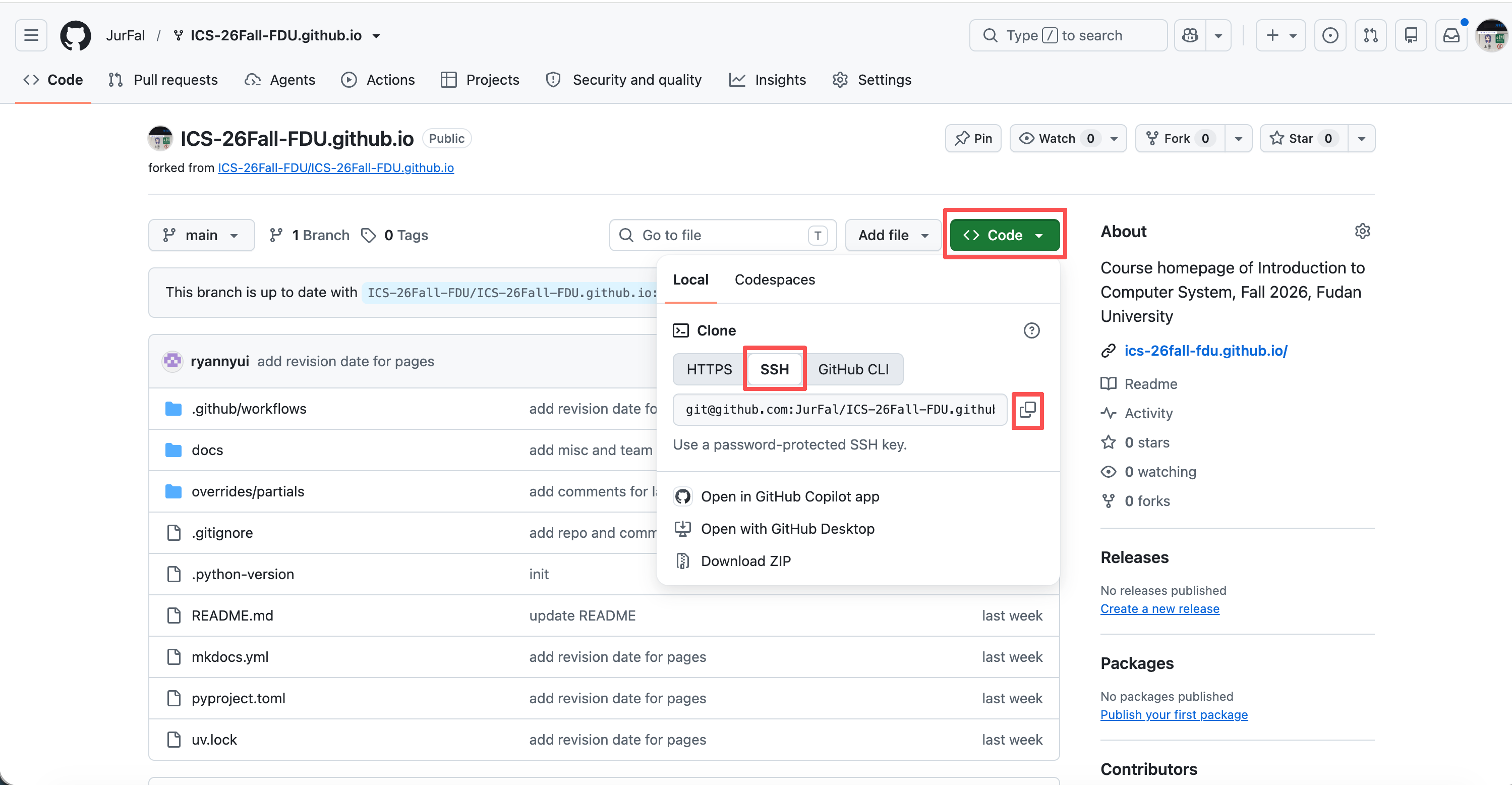This screenshot has height=785, width=1512.
Task: Switch to the Agents tab
Action: 280,80
